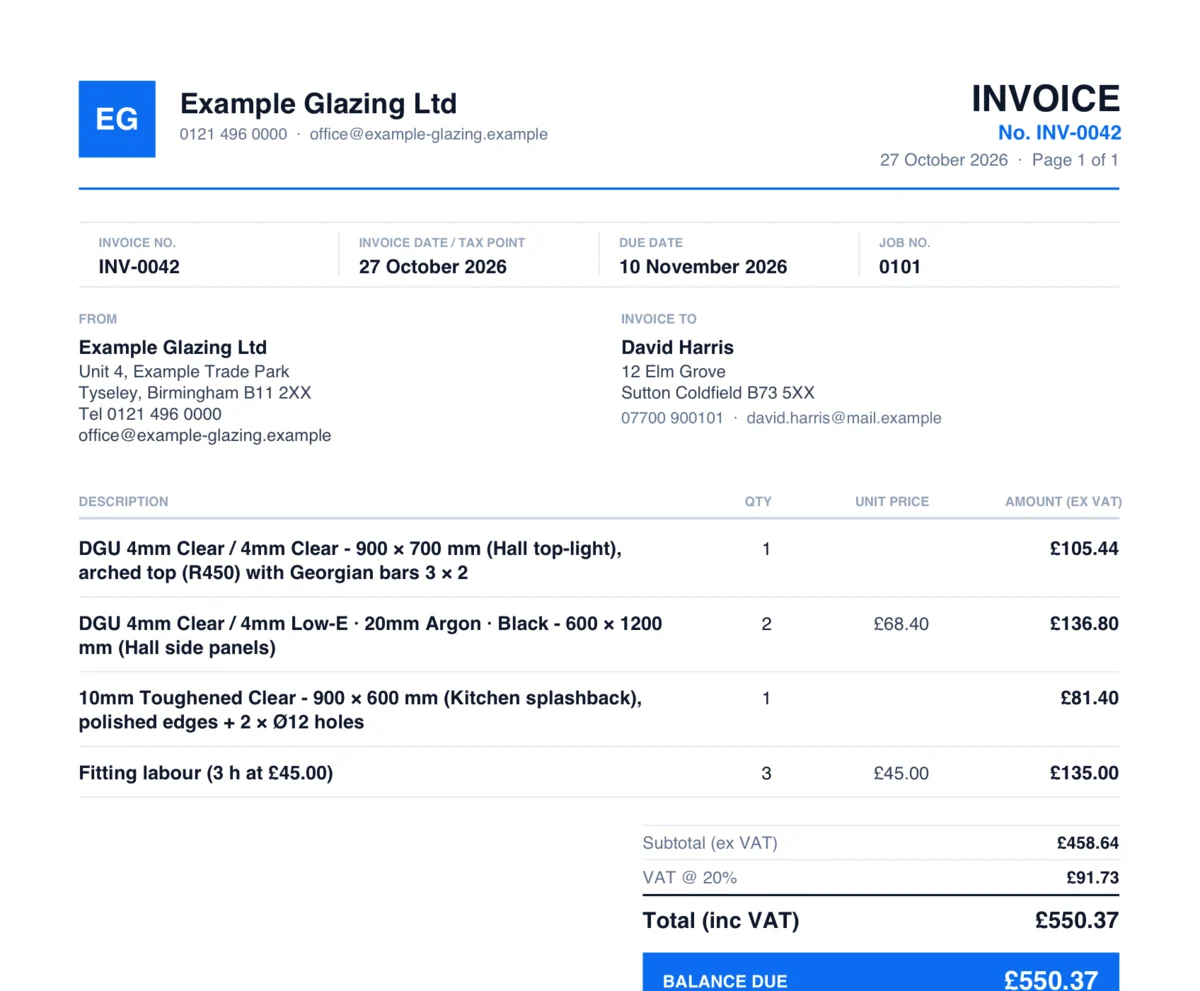Screen dimensions: 1200x991
Task: Click amount £136.80
Action: (1084, 624)
